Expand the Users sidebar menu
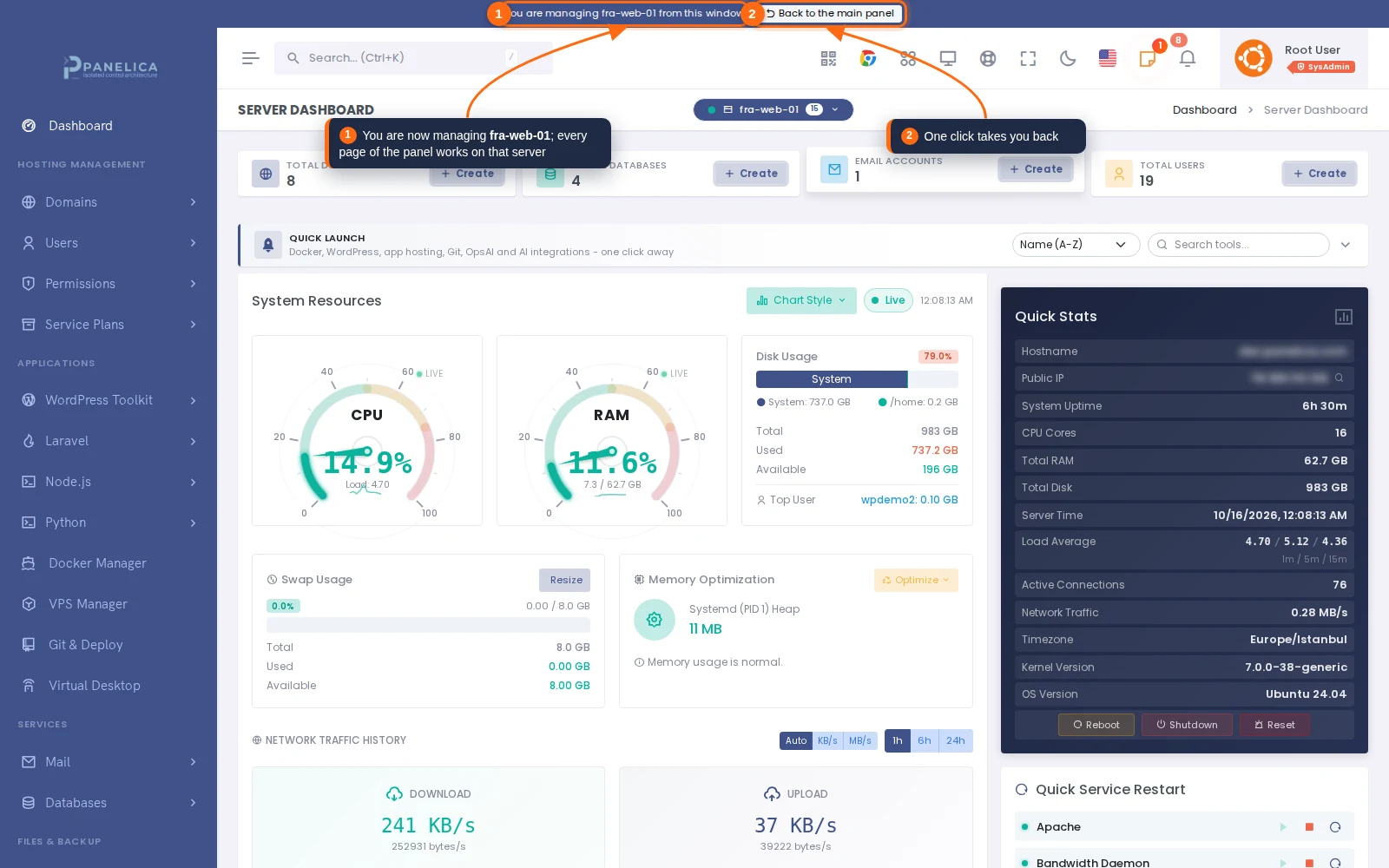This screenshot has height=868, width=1389. (109, 243)
